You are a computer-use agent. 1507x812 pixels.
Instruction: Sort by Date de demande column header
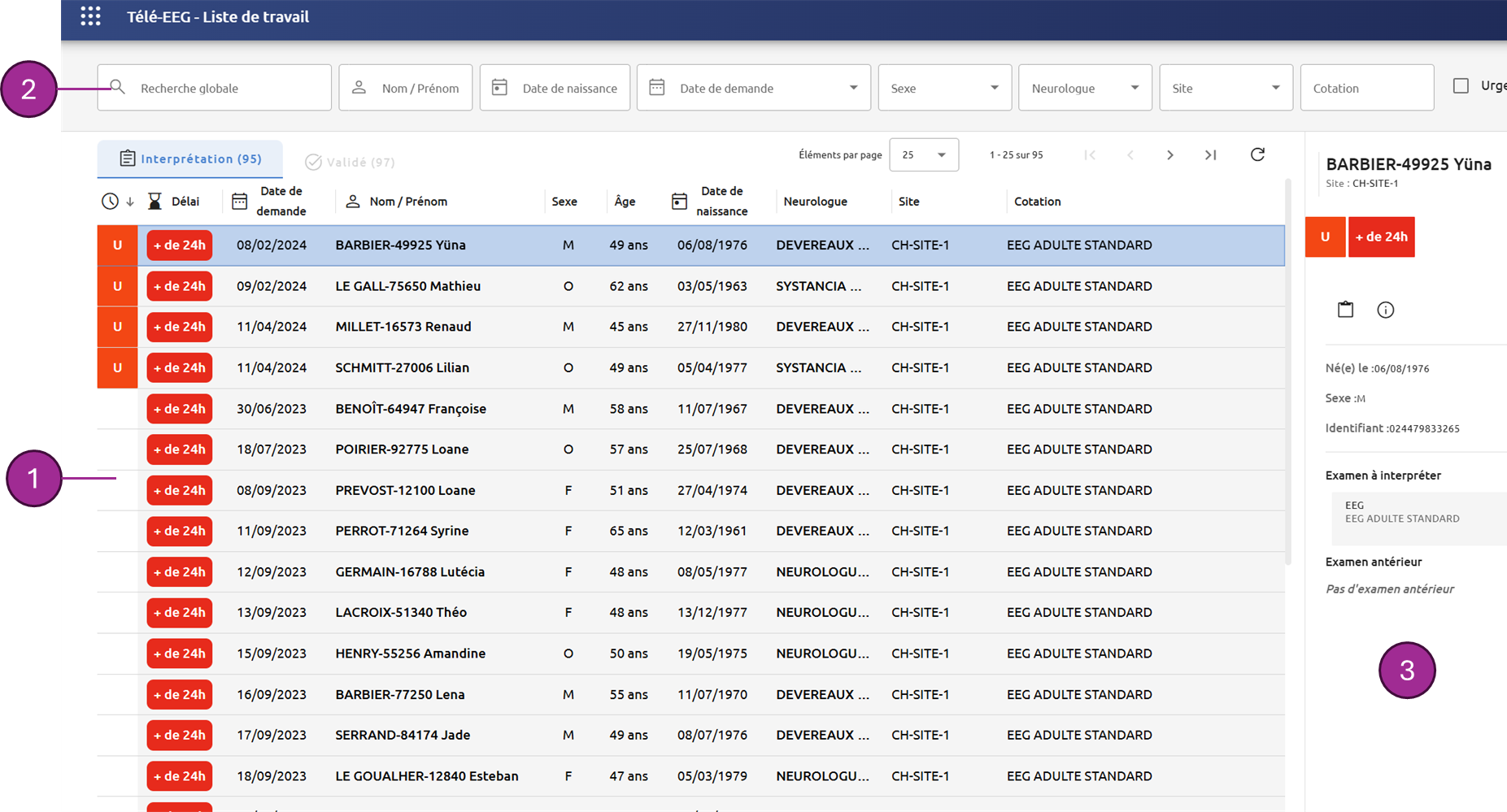(x=270, y=202)
